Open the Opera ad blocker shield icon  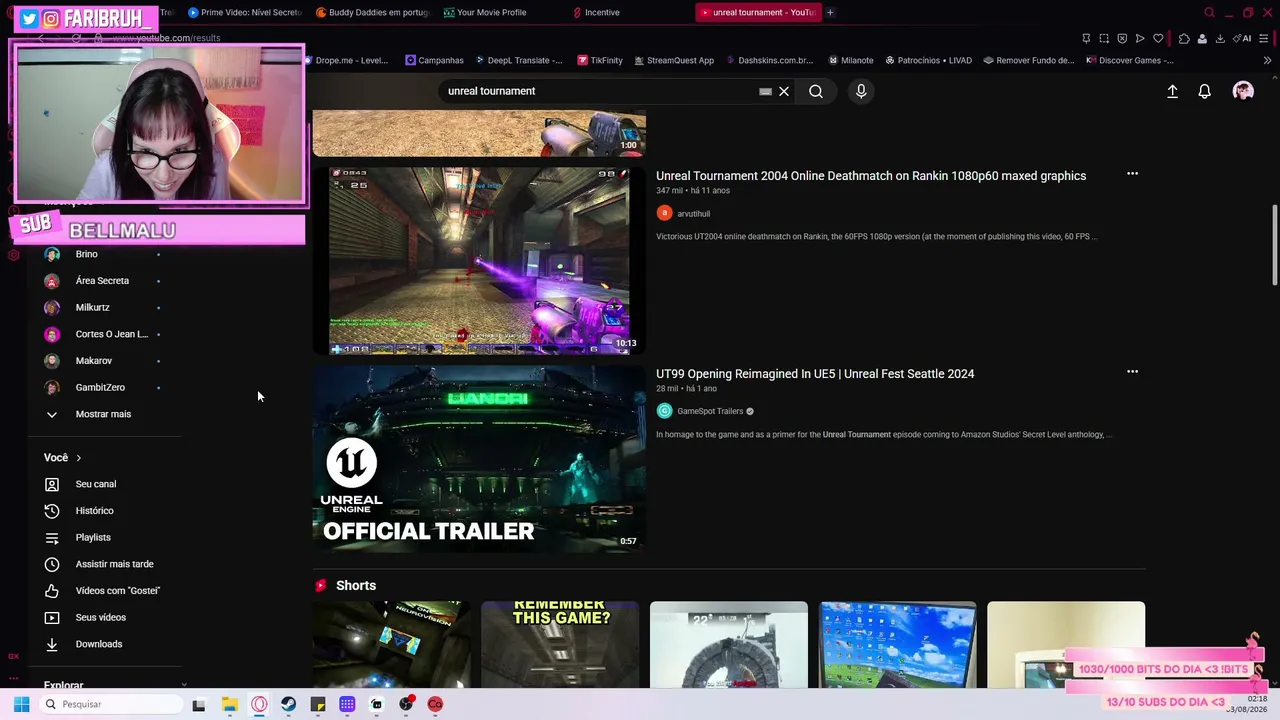pyautogui.click(x=1122, y=38)
